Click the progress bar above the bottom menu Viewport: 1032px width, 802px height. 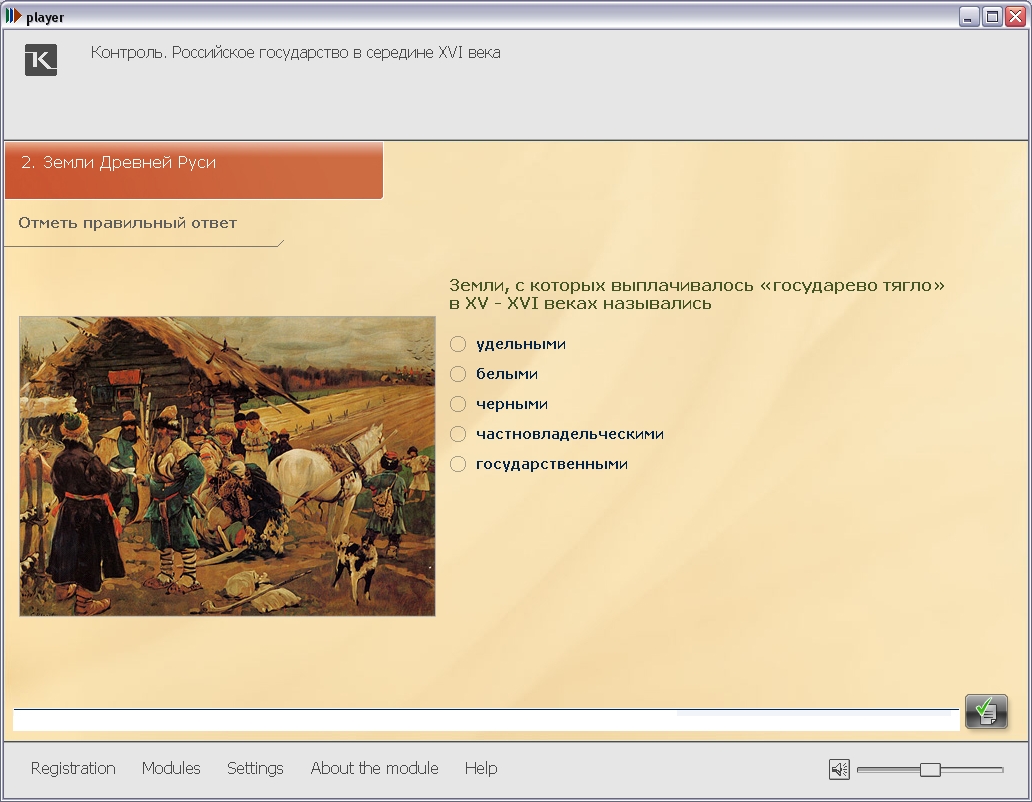pyautogui.click(x=485, y=720)
